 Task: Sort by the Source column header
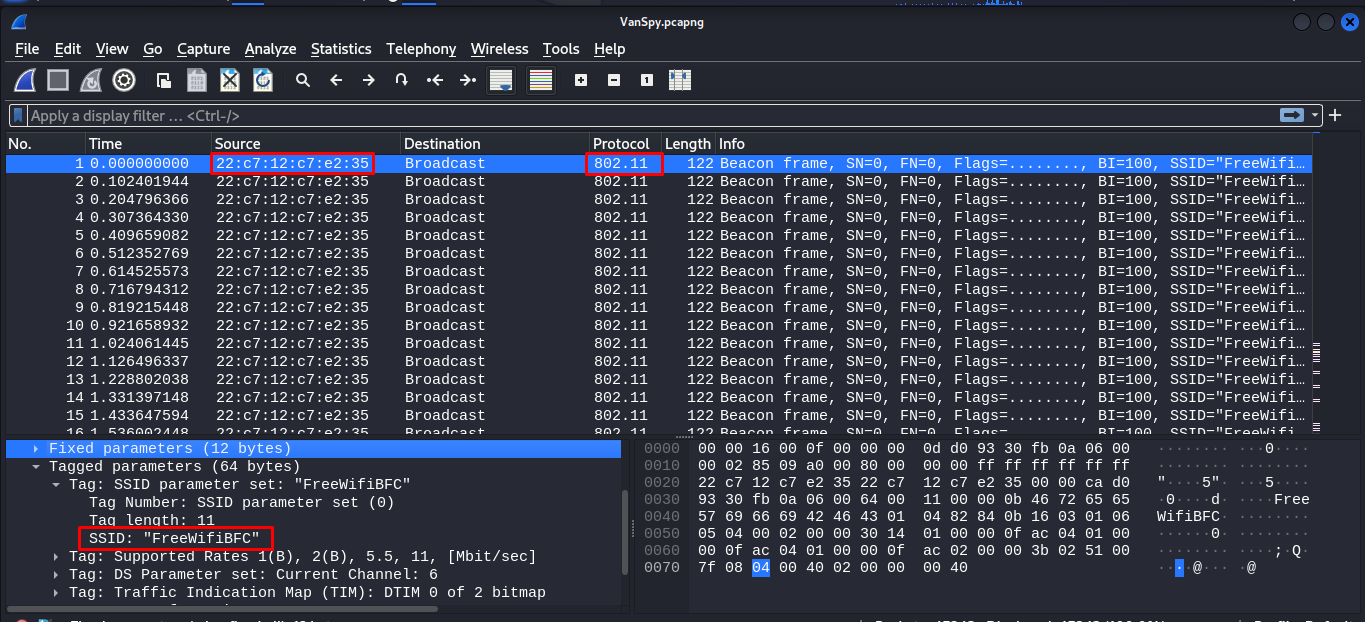point(306,144)
